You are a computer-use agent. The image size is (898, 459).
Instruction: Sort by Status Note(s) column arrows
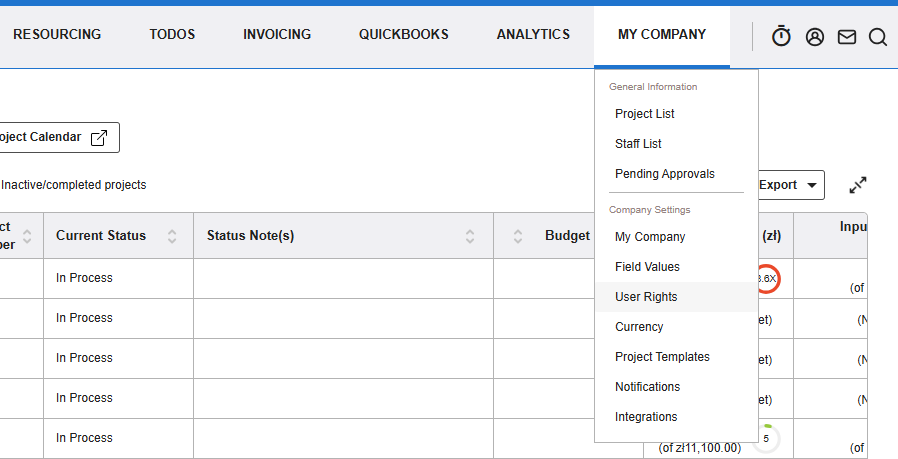[470, 236]
